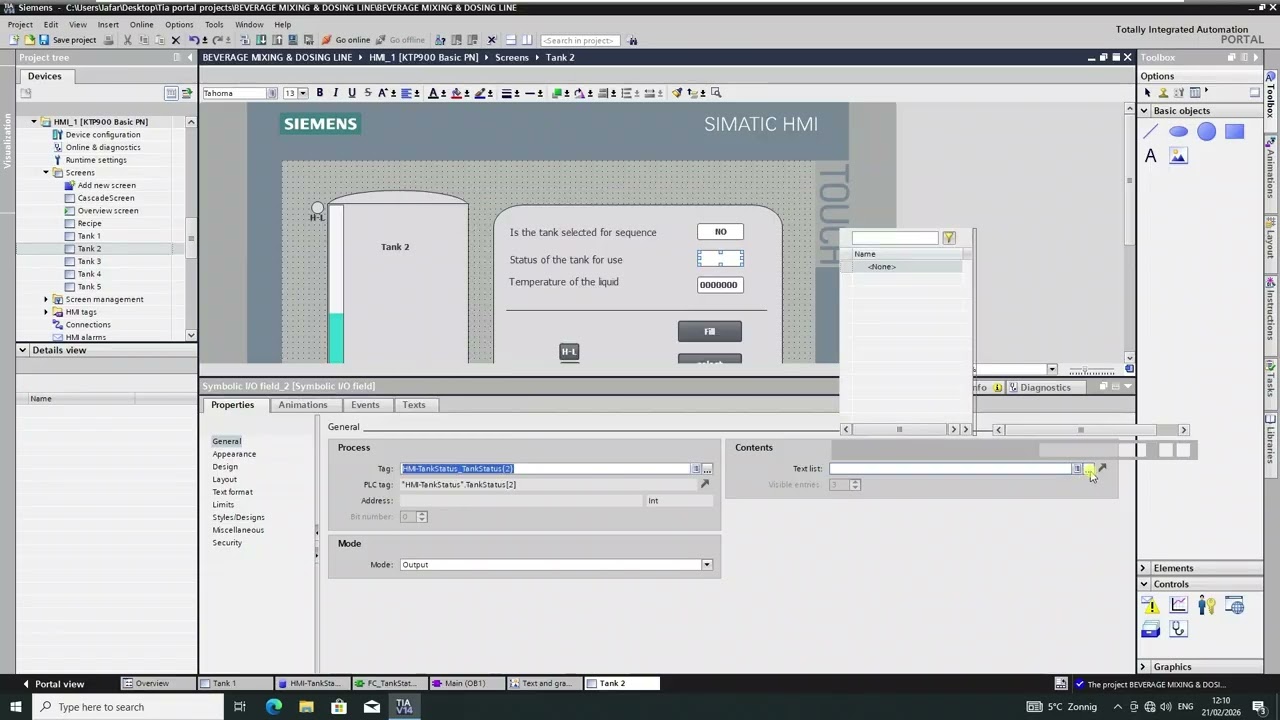Select the Circle basic object

(x=1207, y=131)
